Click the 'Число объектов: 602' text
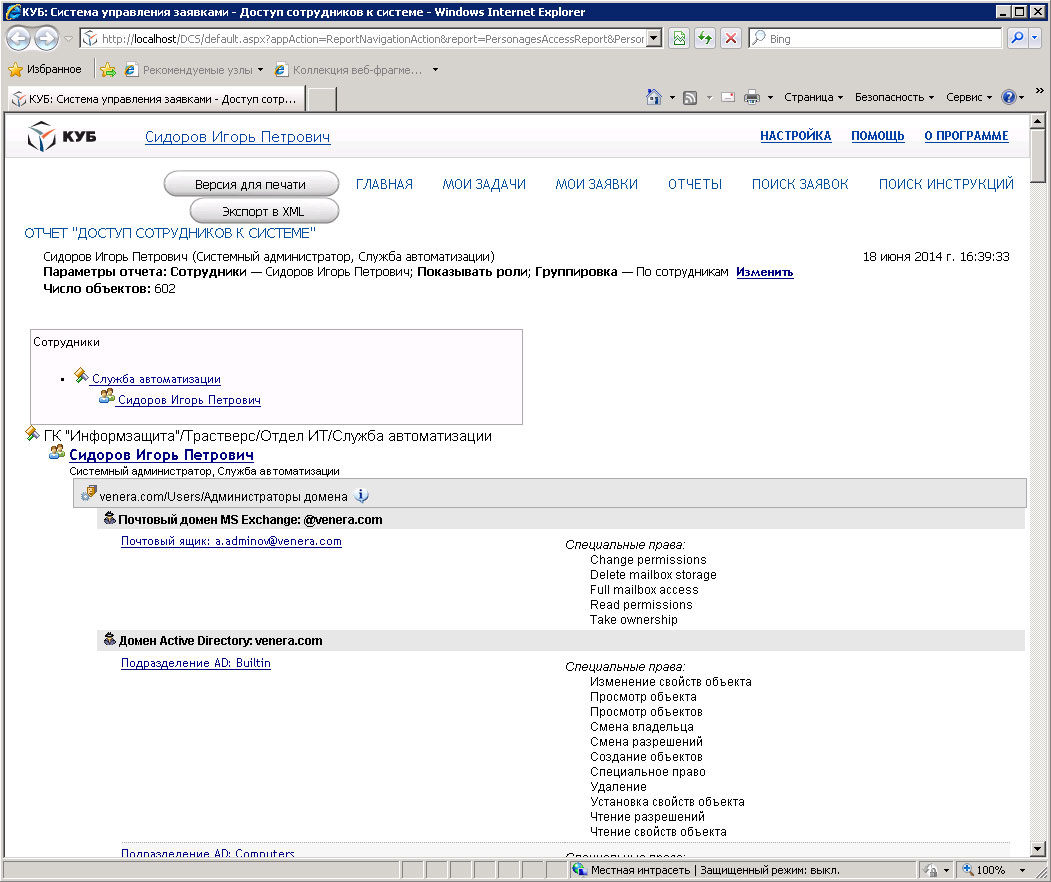Screen dimensions: 1051x882 click(109, 289)
